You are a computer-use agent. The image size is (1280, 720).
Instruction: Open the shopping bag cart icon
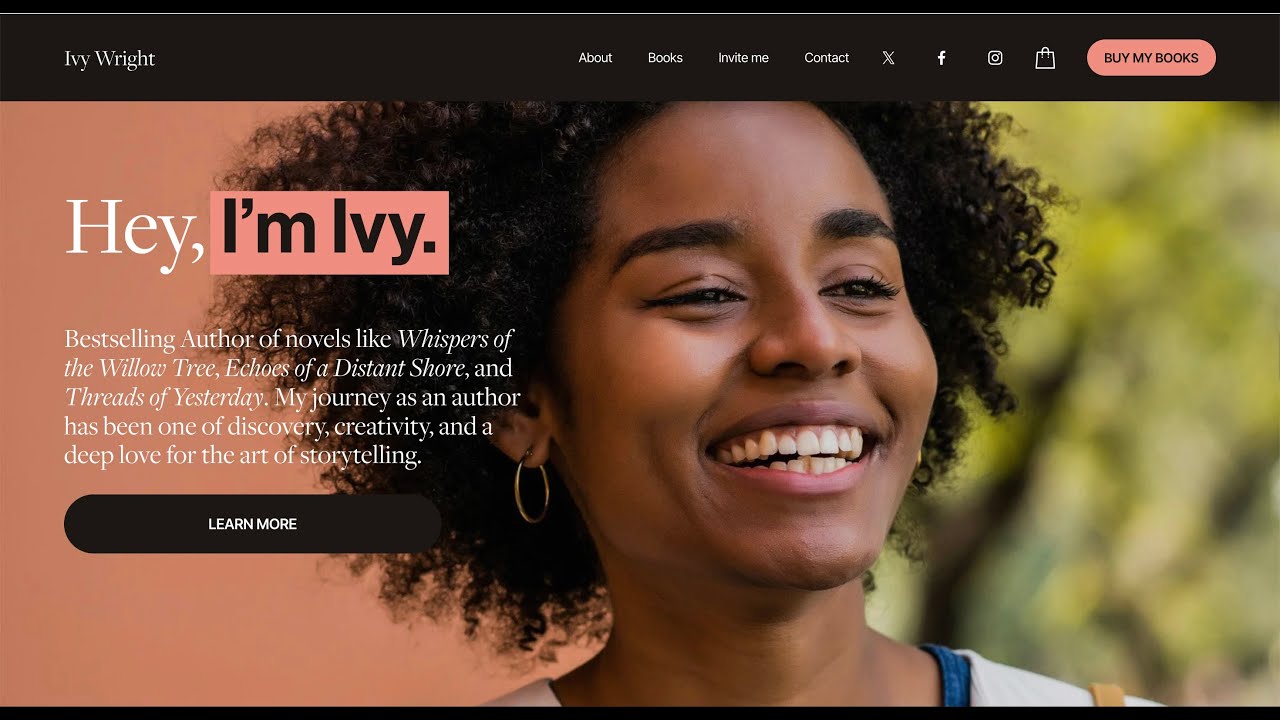[1045, 58]
